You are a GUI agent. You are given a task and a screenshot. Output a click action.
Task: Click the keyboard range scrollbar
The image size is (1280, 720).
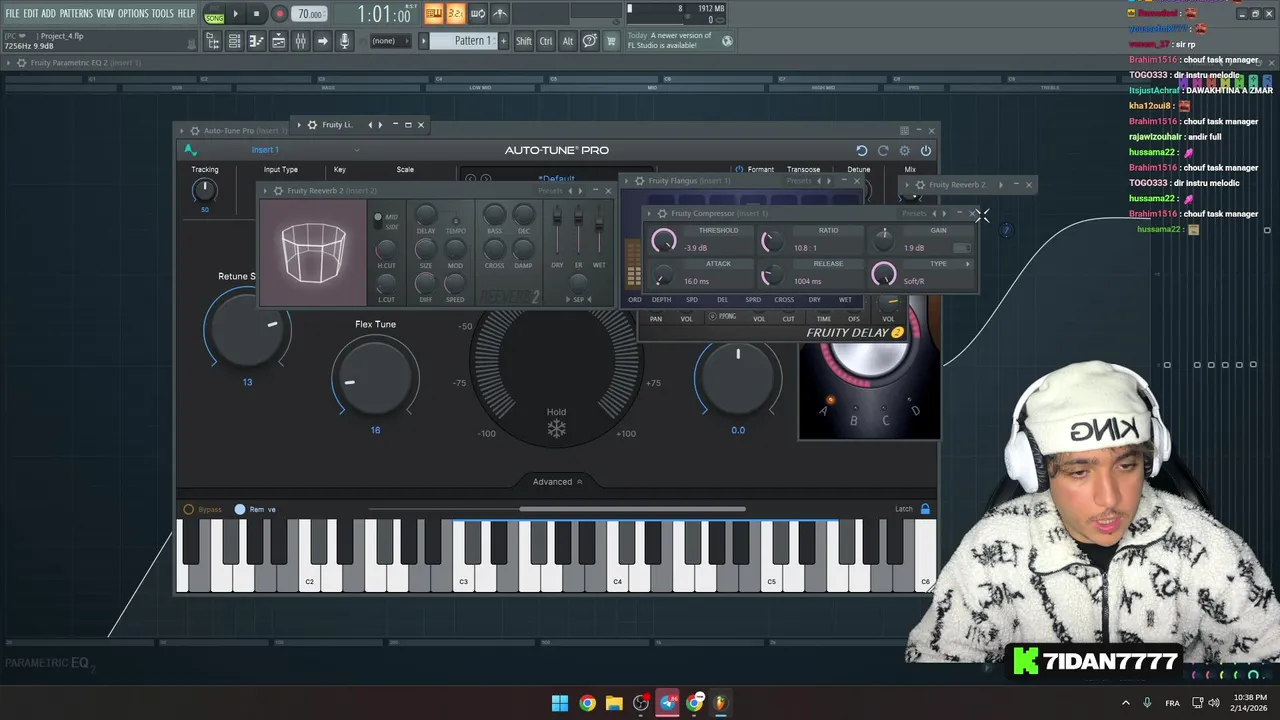click(x=632, y=509)
